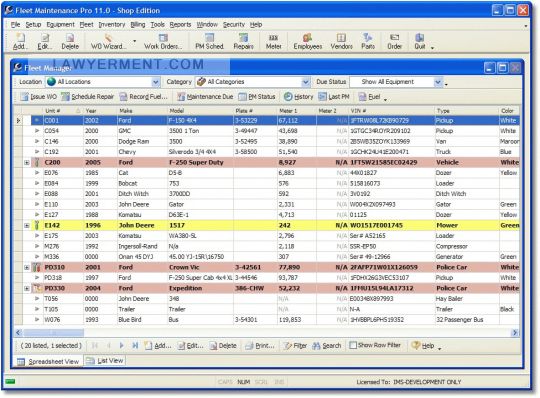
Task: Toggle the Show Row Filter checkbox
Action: click(x=353, y=345)
